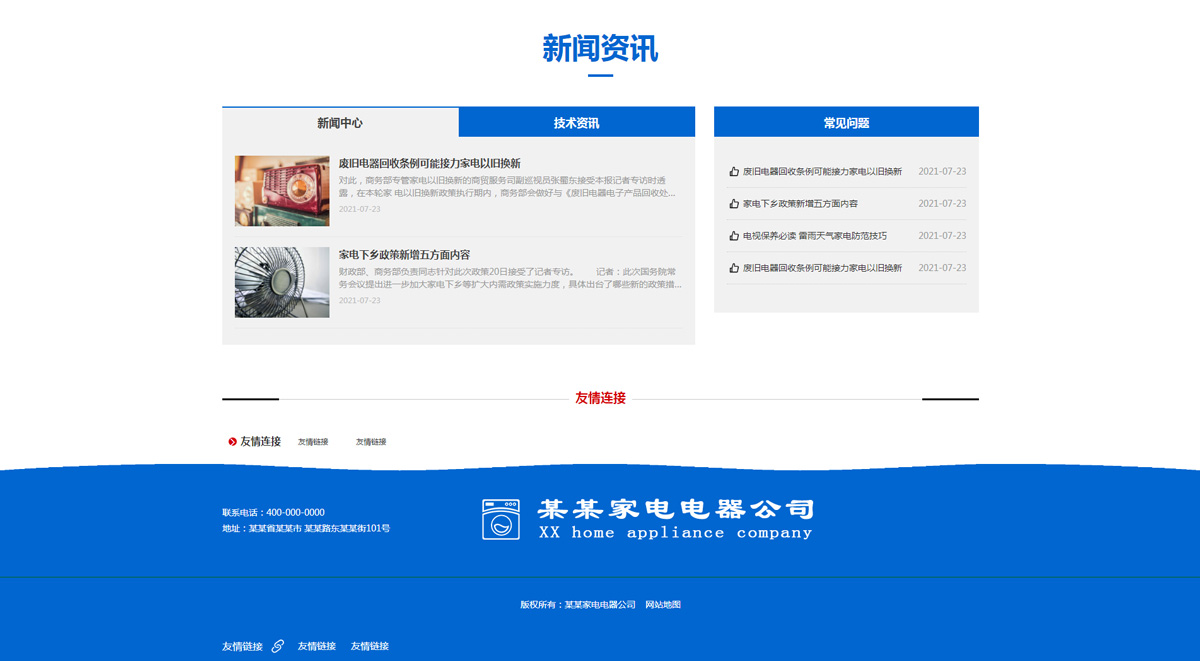Click last 友情链接 link in bottom footer row
Image resolution: width=1200 pixels, height=661 pixels.
click(369, 646)
